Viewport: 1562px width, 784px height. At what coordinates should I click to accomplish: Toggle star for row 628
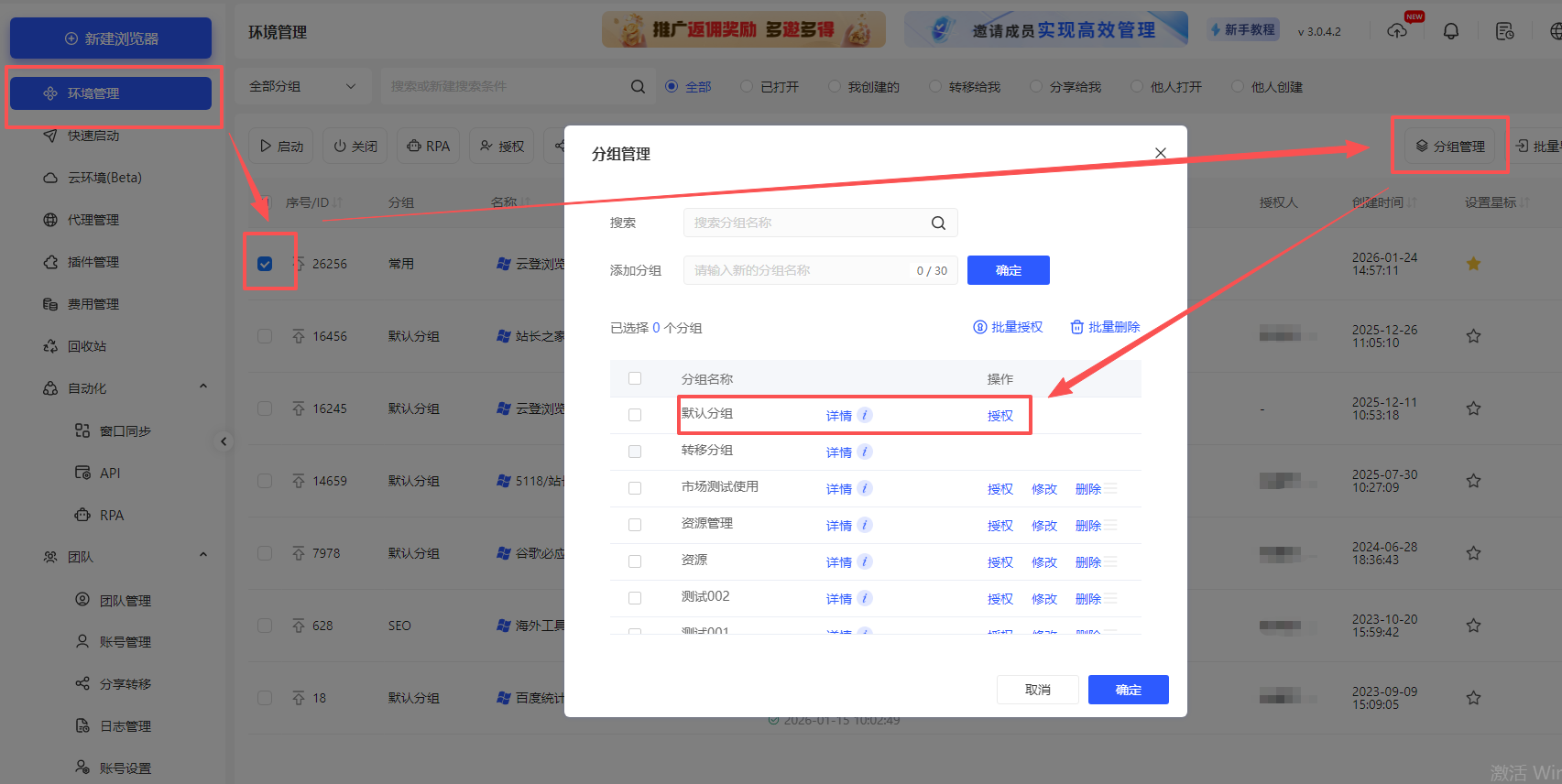[1473, 626]
